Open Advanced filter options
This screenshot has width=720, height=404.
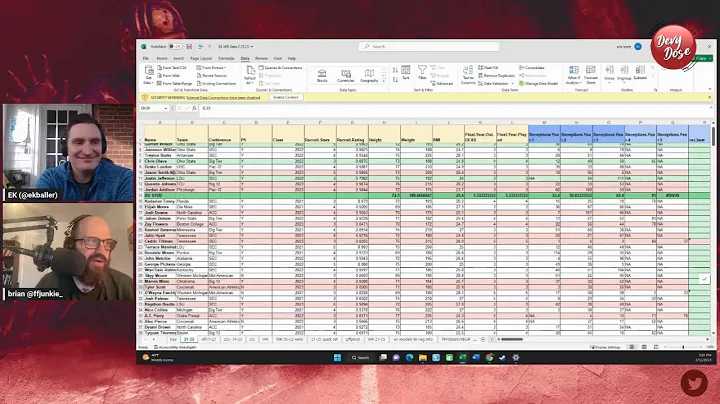(x=442, y=84)
